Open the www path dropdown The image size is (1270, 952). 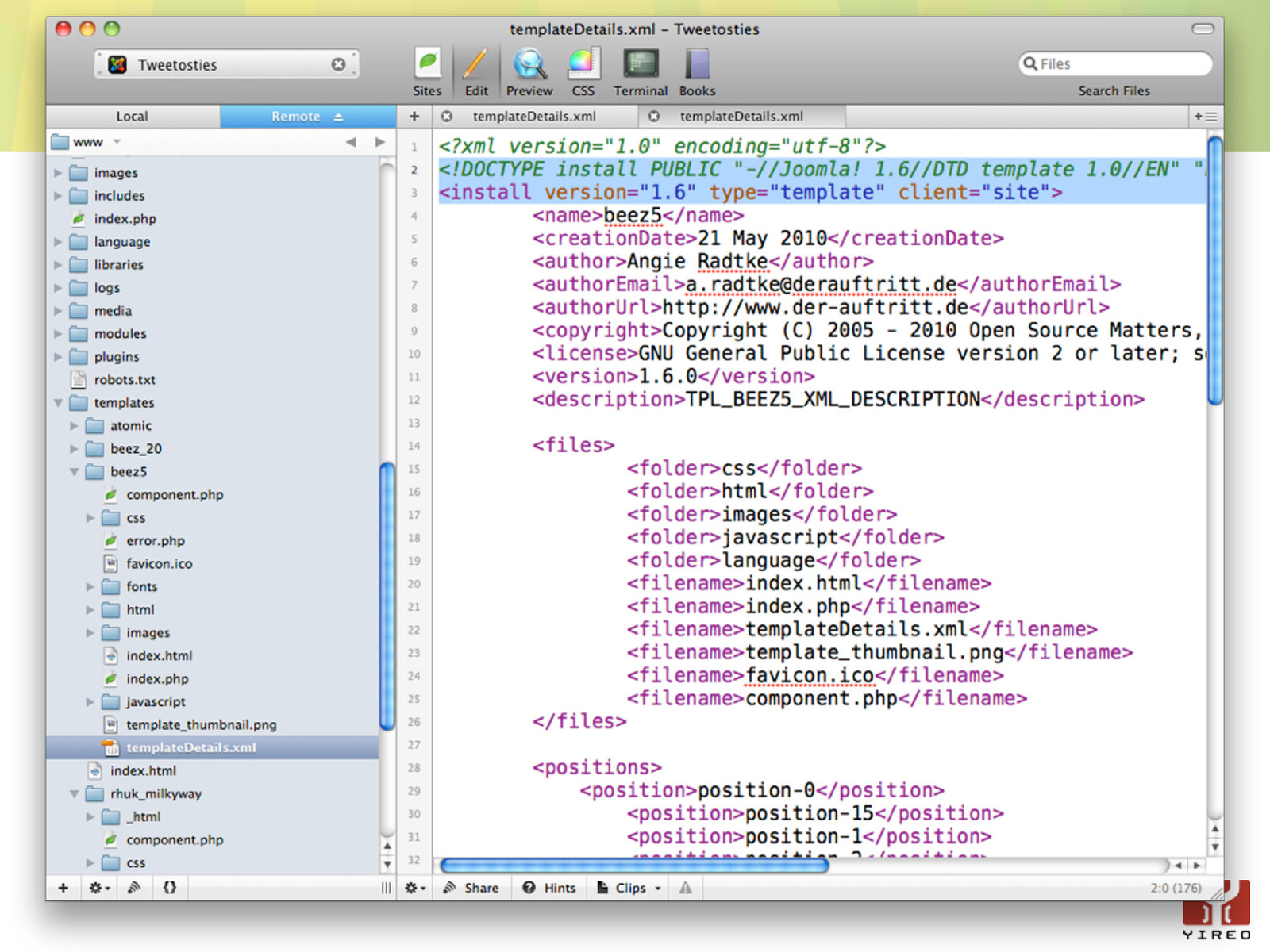87,142
